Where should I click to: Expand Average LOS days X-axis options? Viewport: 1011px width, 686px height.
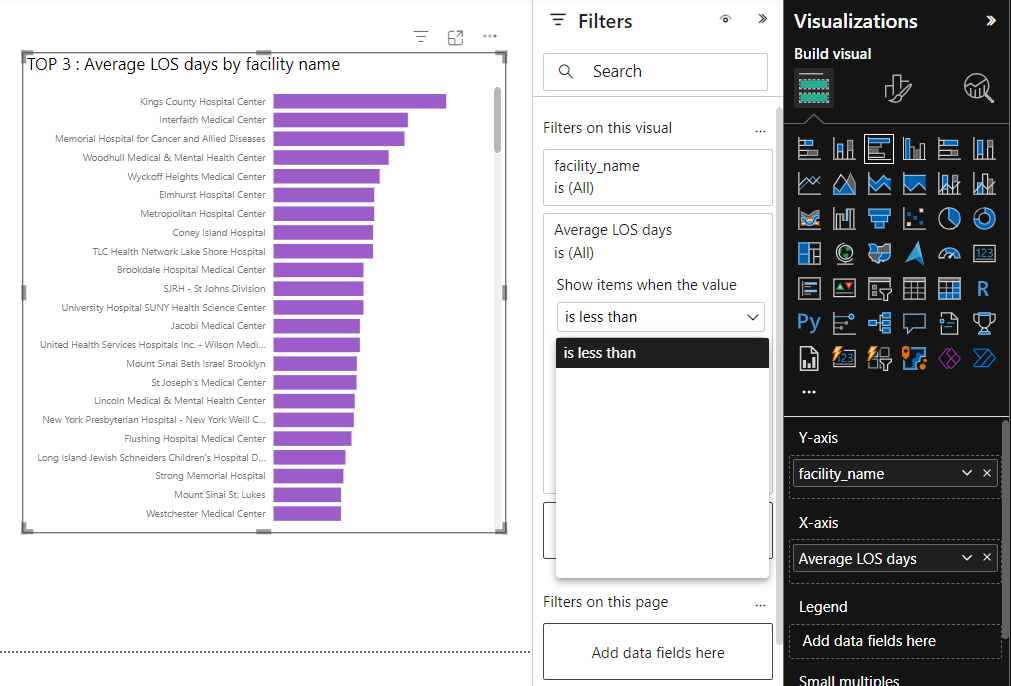pos(966,558)
